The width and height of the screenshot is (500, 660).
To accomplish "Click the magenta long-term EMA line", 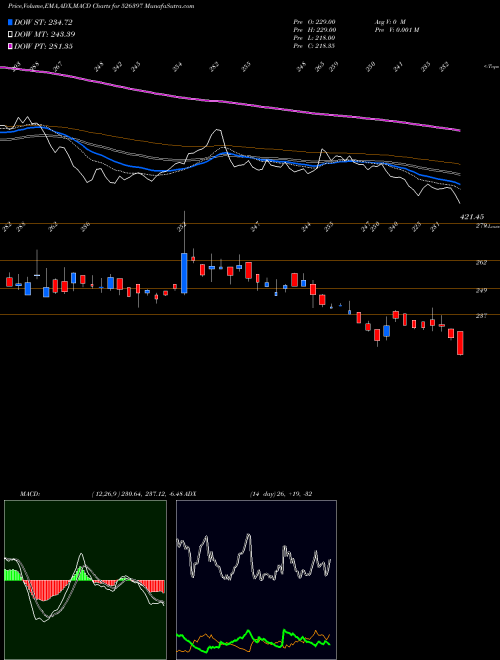I will (x=229, y=101).
